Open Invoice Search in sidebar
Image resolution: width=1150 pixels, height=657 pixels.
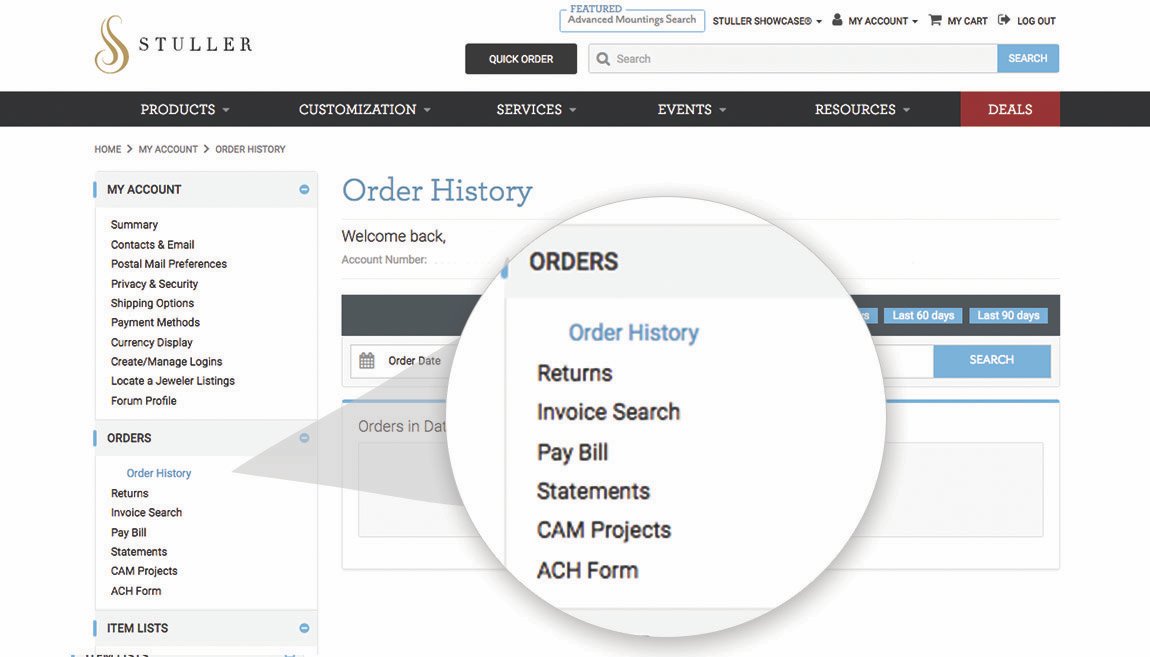(x=147, y=513)
